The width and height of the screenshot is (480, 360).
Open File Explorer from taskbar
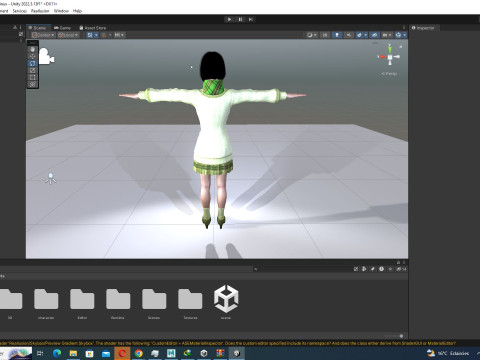[x=73, y=353]
